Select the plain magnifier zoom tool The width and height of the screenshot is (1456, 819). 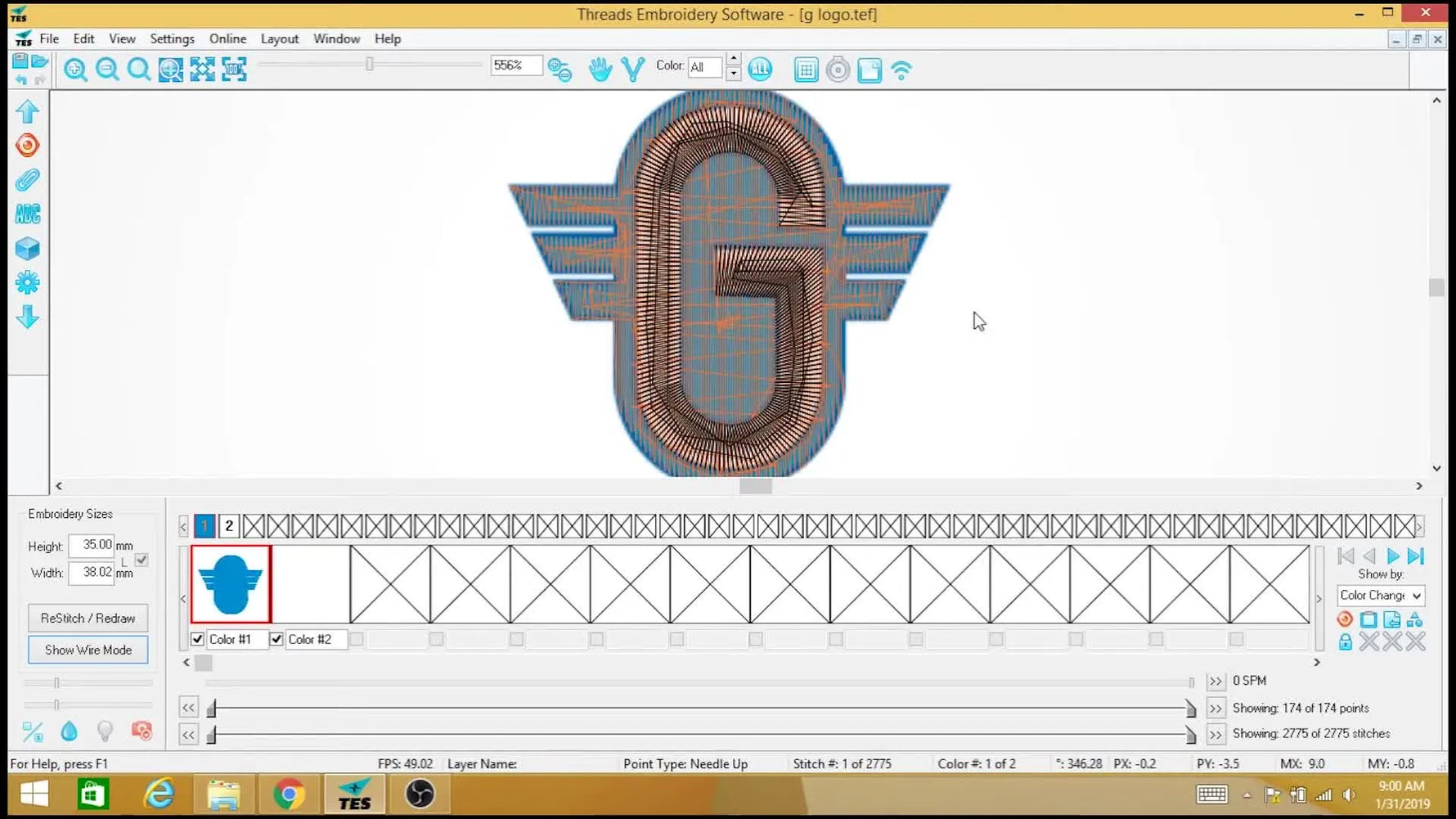click(139, 70)
